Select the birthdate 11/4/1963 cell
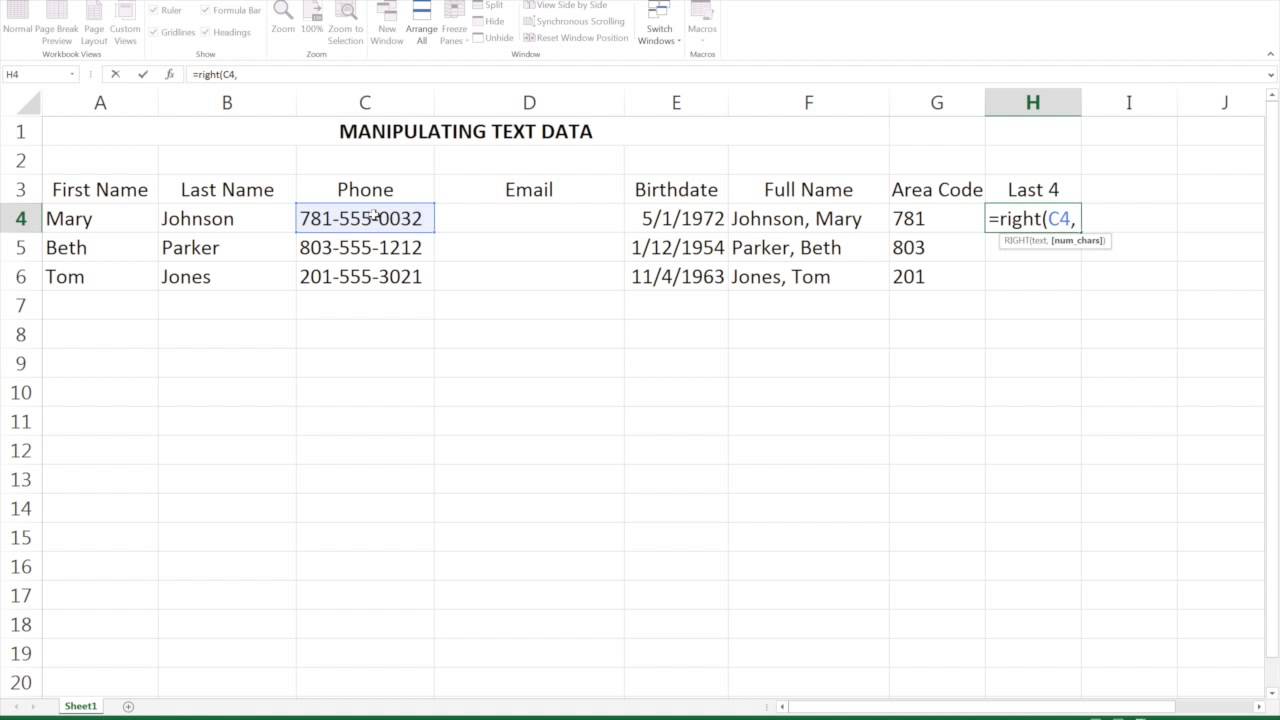Screen dimensions: 1280x720 pos(676,276)
